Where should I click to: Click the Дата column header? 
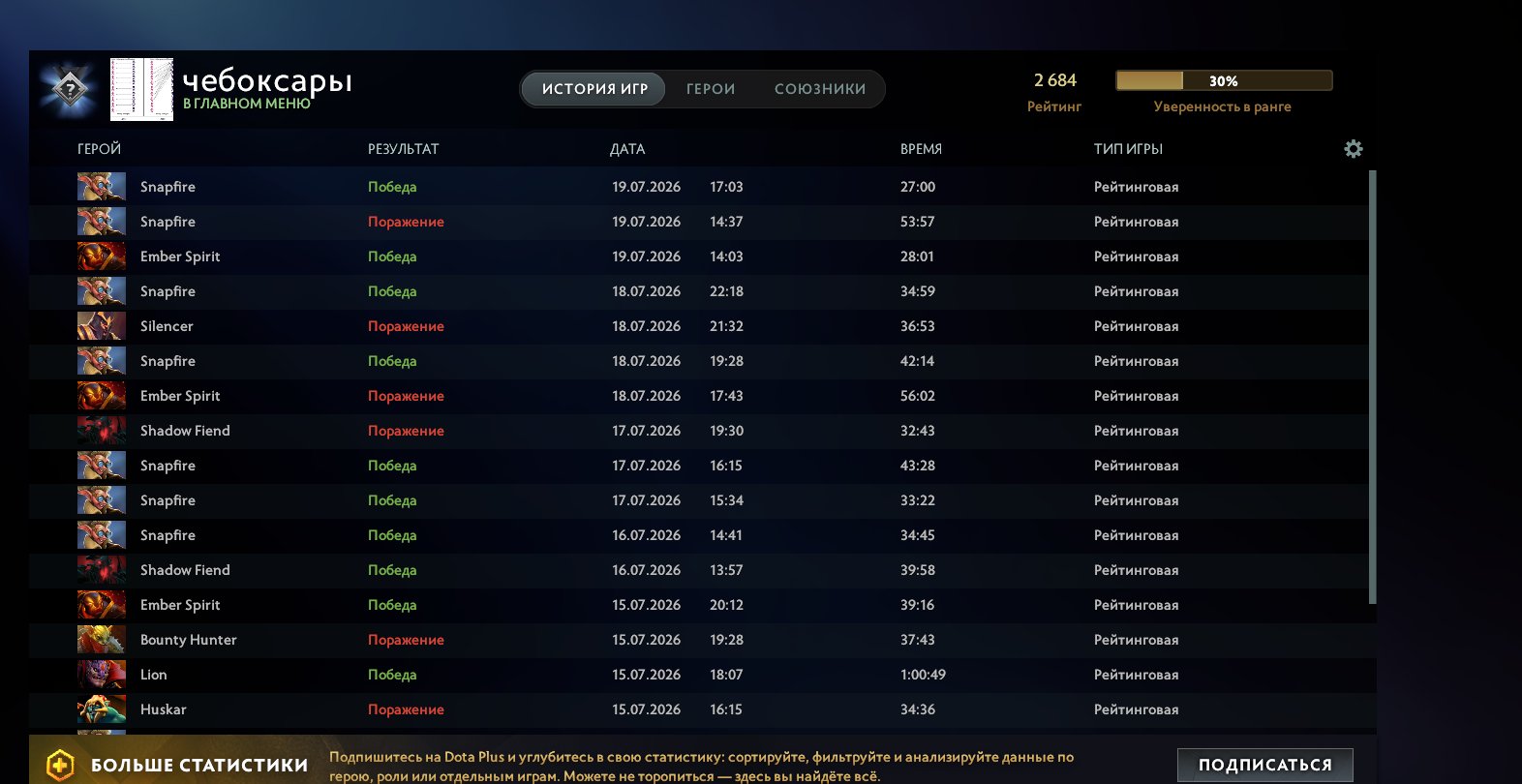[627, 149]
